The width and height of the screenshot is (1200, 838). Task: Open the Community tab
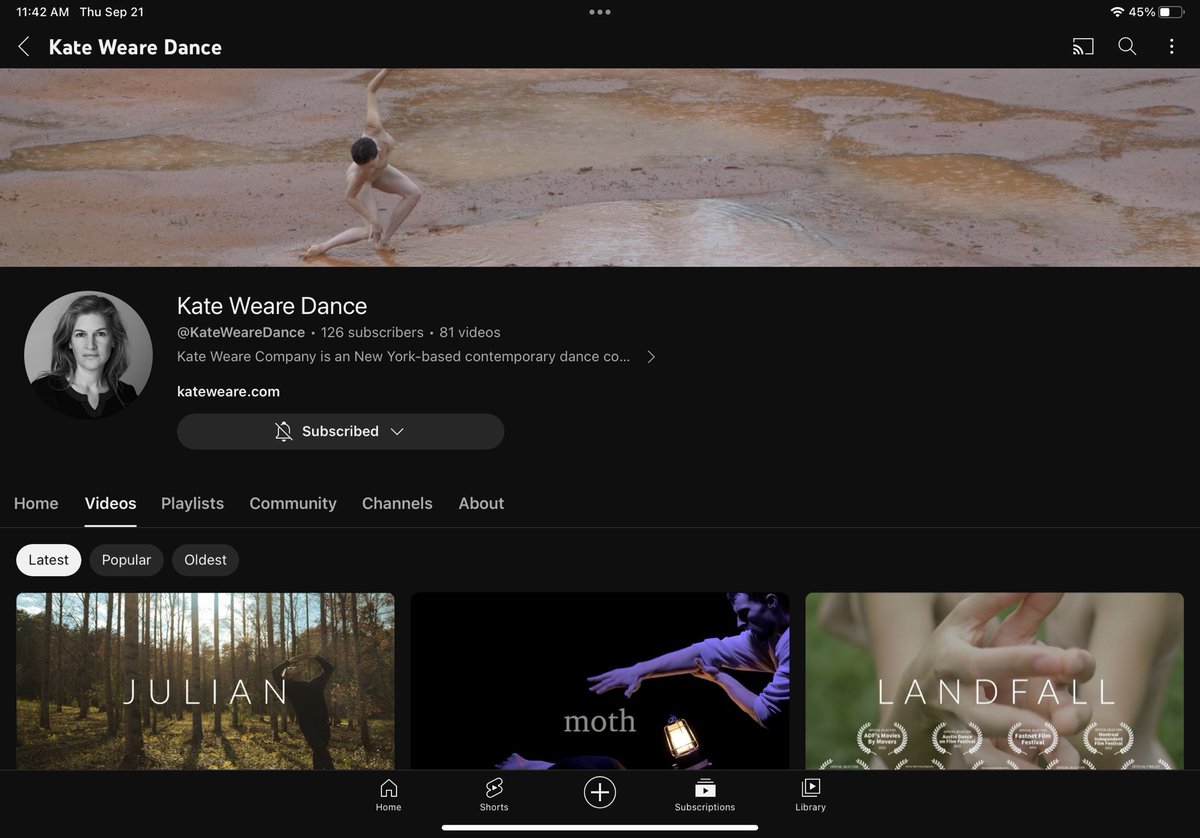pyautogui.click(x=292, y=503)
